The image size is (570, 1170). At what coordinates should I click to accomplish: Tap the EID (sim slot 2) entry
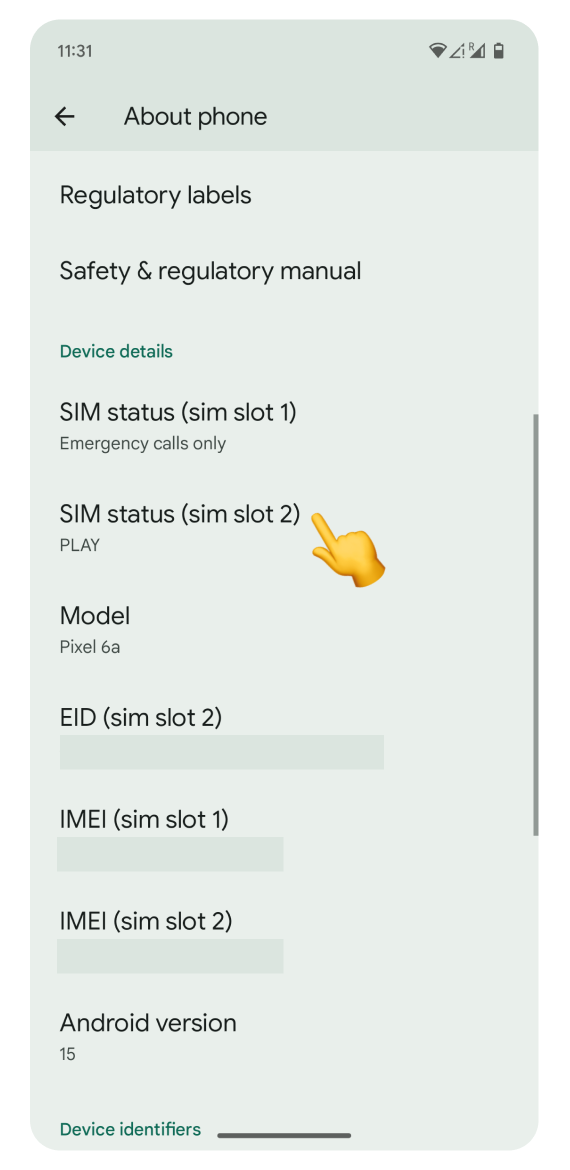(x=284, y=737)
